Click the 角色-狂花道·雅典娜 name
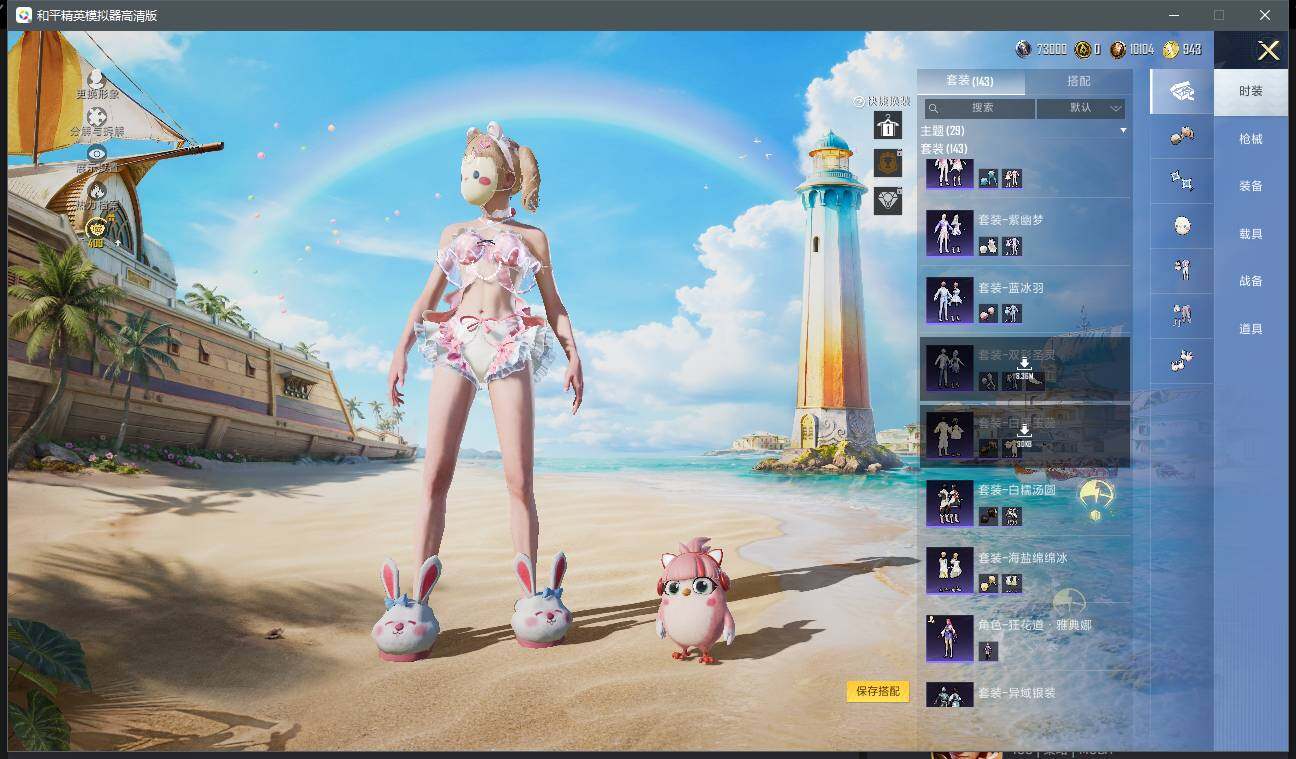Viewport: 1296px width, 759px height. (x=1035, y=626)
